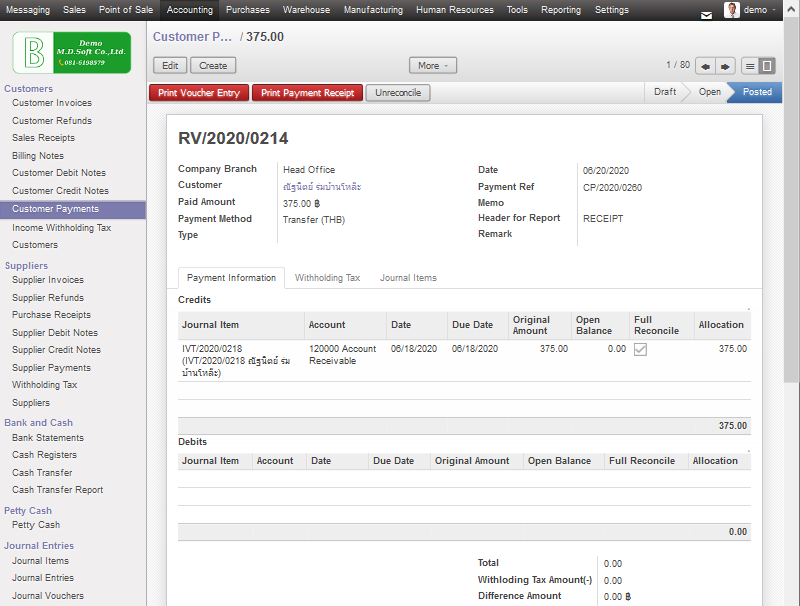Switch to Journal Items tab

pyautogui.click(x=408, y=278)
